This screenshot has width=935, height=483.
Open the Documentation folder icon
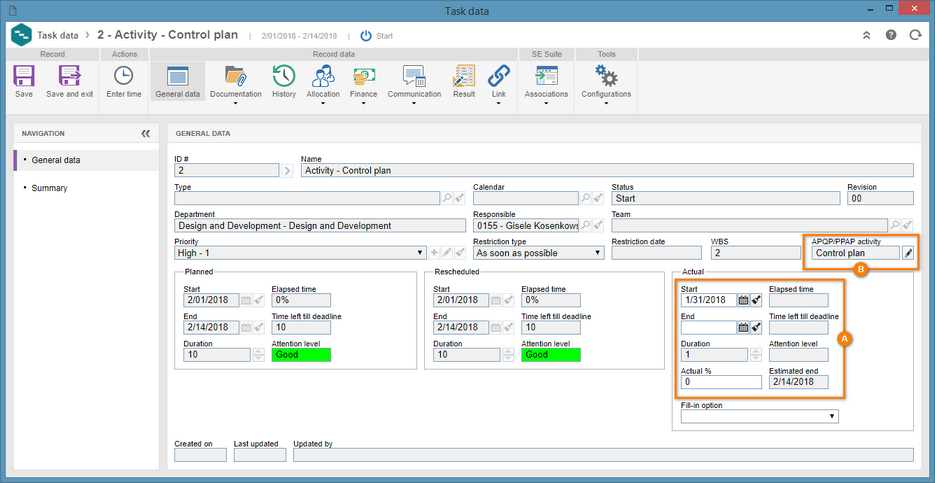pyautogui.click(x=236, y=76)
